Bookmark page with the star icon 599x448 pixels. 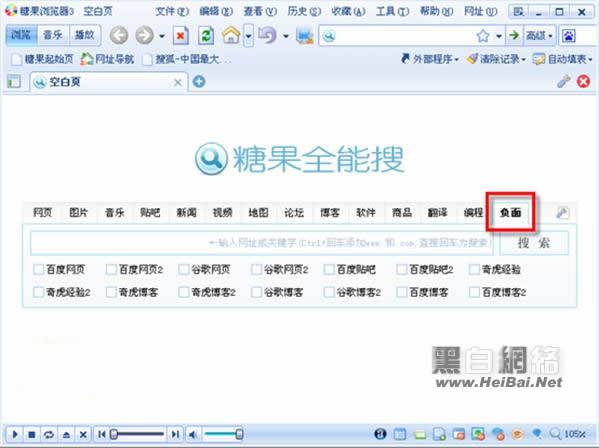(483, 36)
